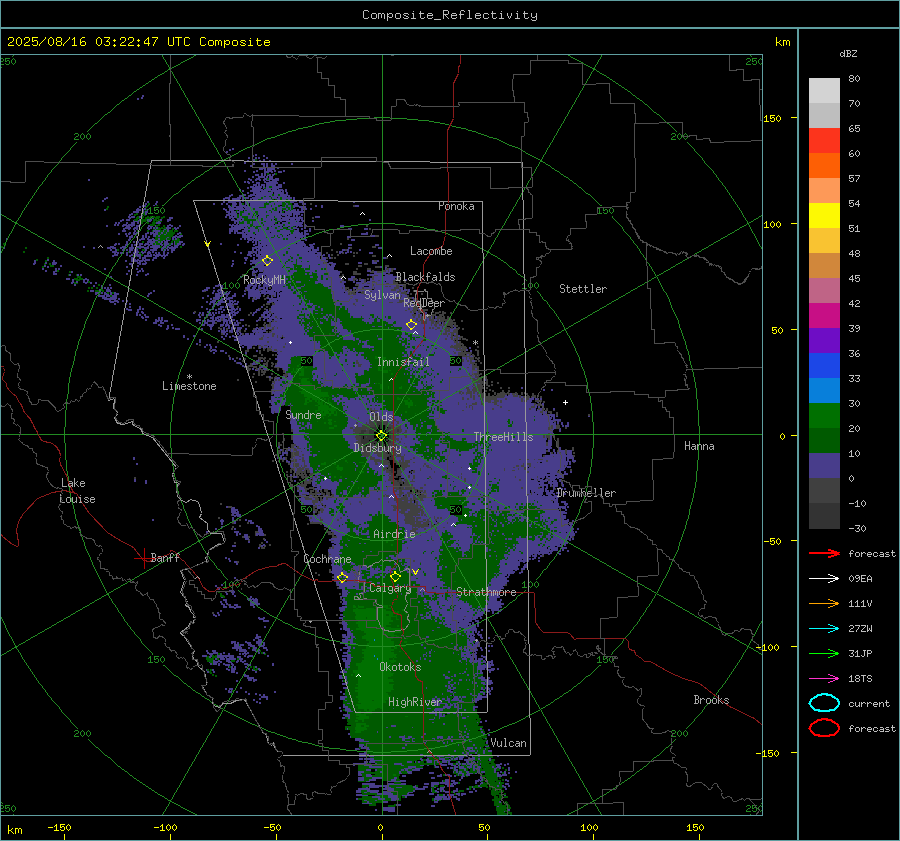Click the blue swatch between 36 and 33

click(x=824, y=366)
